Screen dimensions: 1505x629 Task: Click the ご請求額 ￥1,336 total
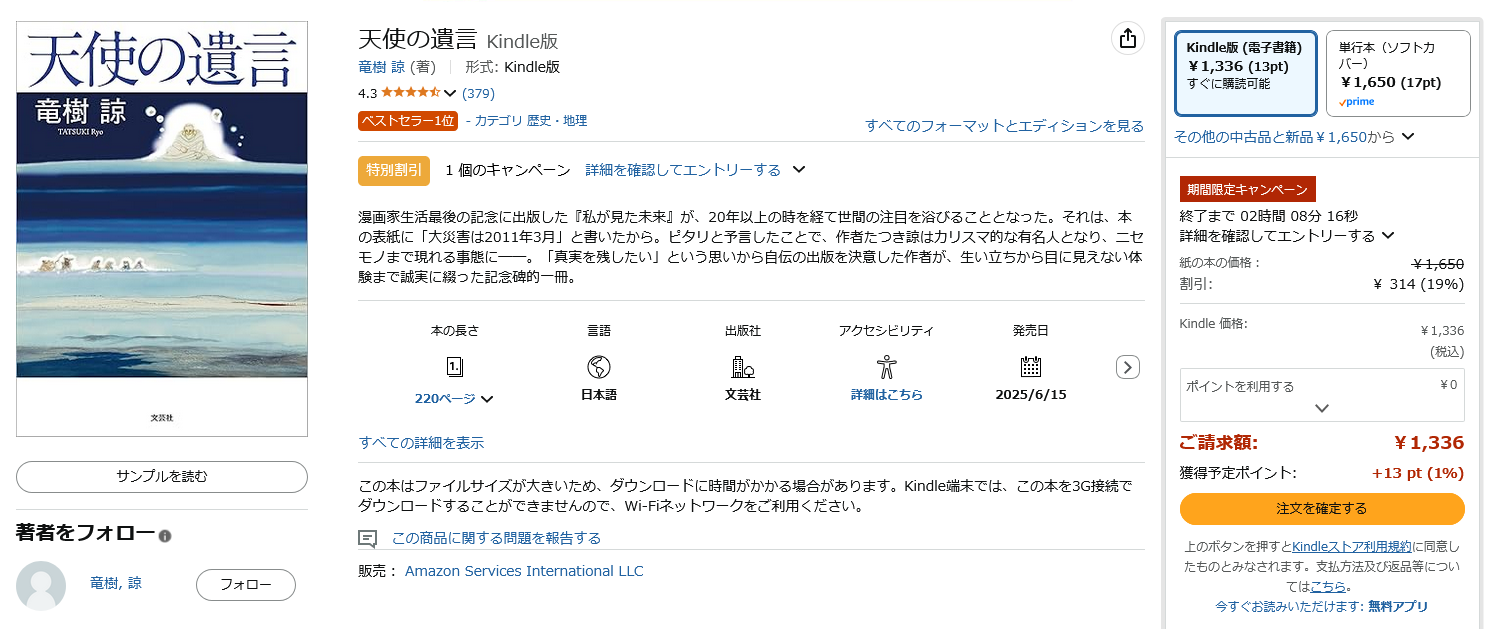coord(1429,443)
